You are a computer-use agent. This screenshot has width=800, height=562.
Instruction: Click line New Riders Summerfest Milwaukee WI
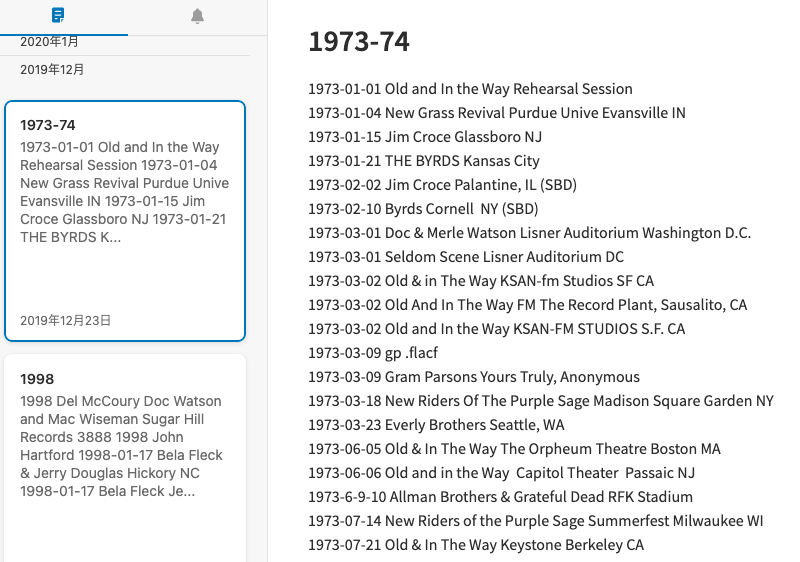pyautogui.click(x=536, y=520)
